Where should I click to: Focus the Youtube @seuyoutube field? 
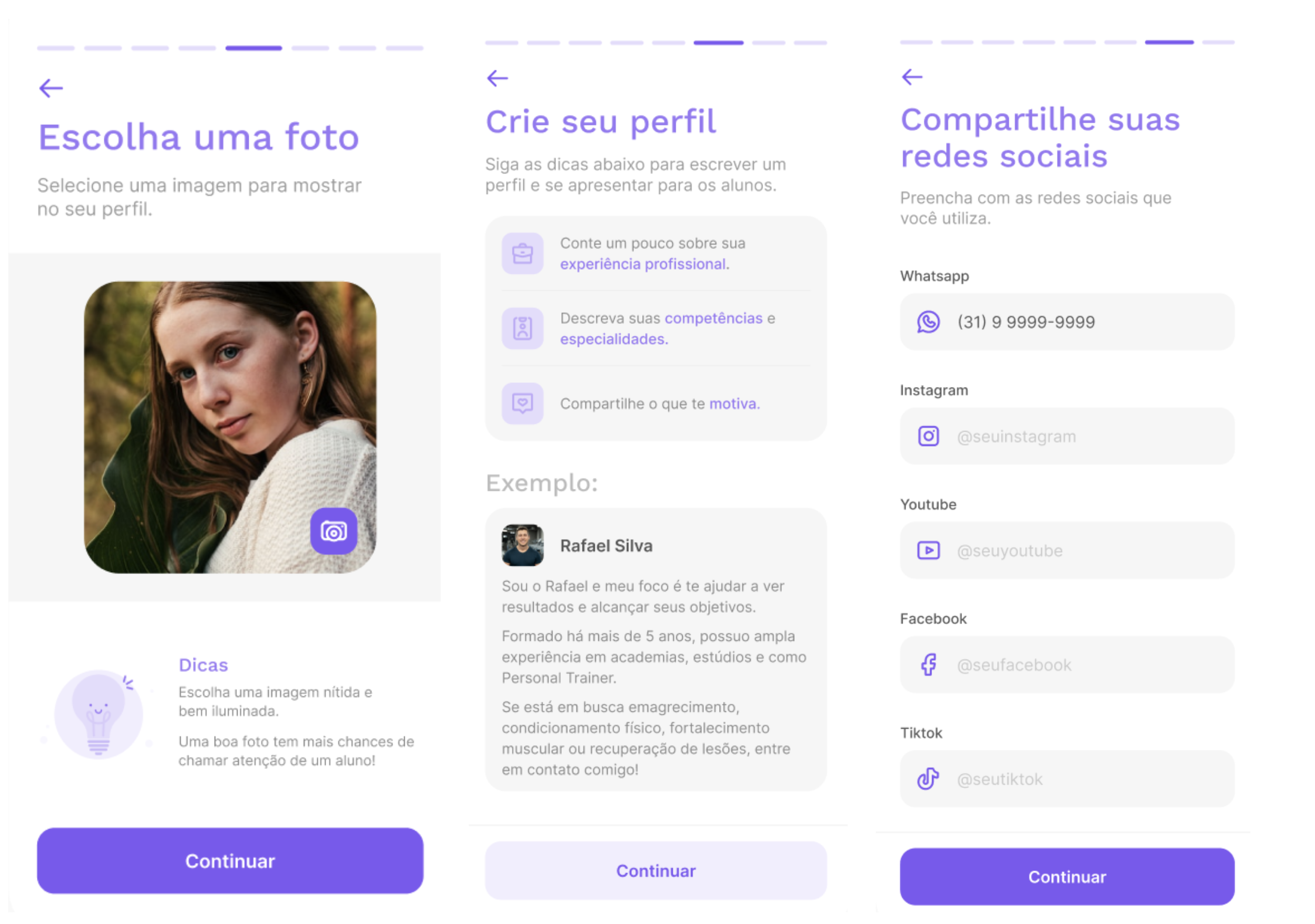point(1067,551)
